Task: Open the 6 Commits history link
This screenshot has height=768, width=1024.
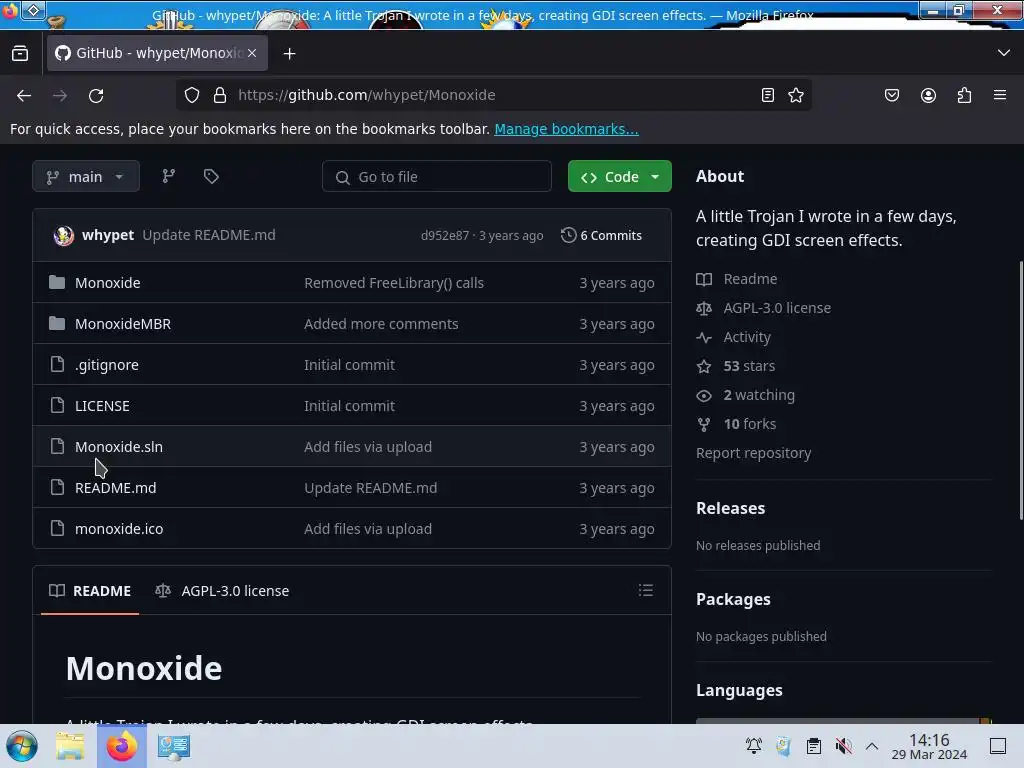Action: point(601,235)
